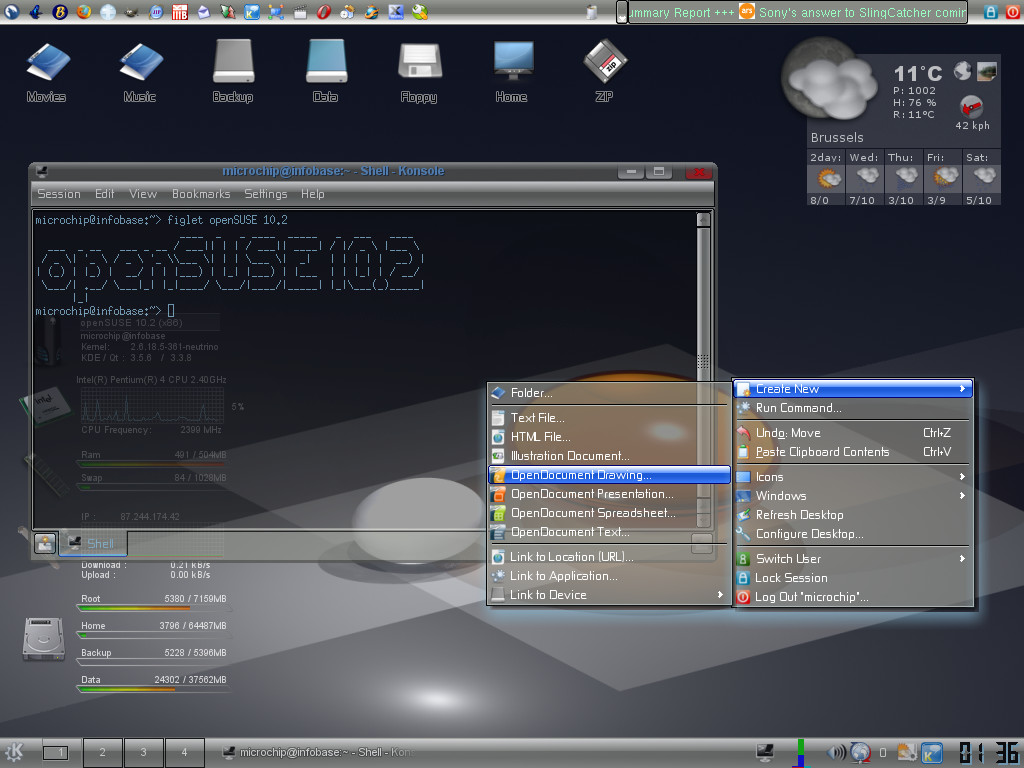Select Illustration Document... entry
Viewport: 1024px width, 768px height.
click(x=609, y=456)
